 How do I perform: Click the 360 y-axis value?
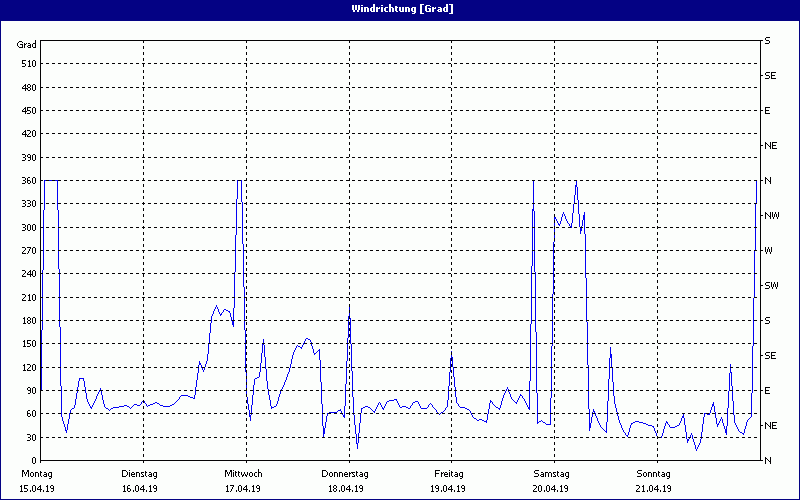point(29,181)
